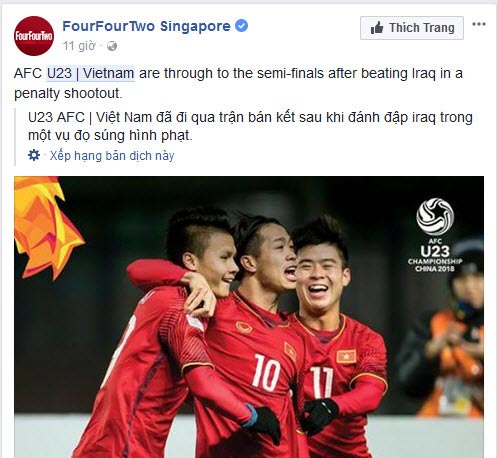Screen dimensions: 497x458
Task: Click the CHINA 2018 text under U23 logo
Action: pos(435,268)
